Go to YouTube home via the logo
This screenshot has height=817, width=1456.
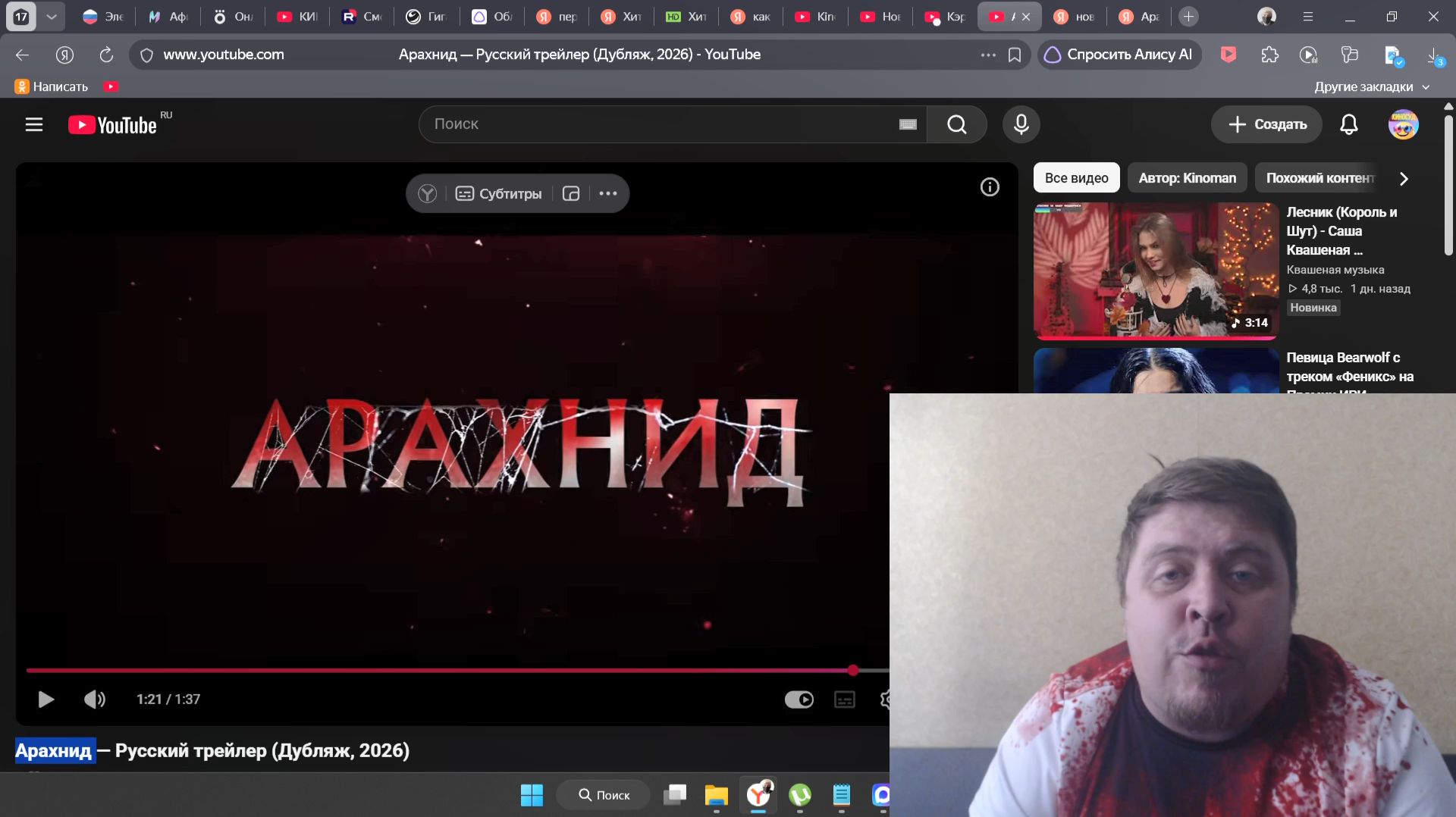[x=112, y=125]
